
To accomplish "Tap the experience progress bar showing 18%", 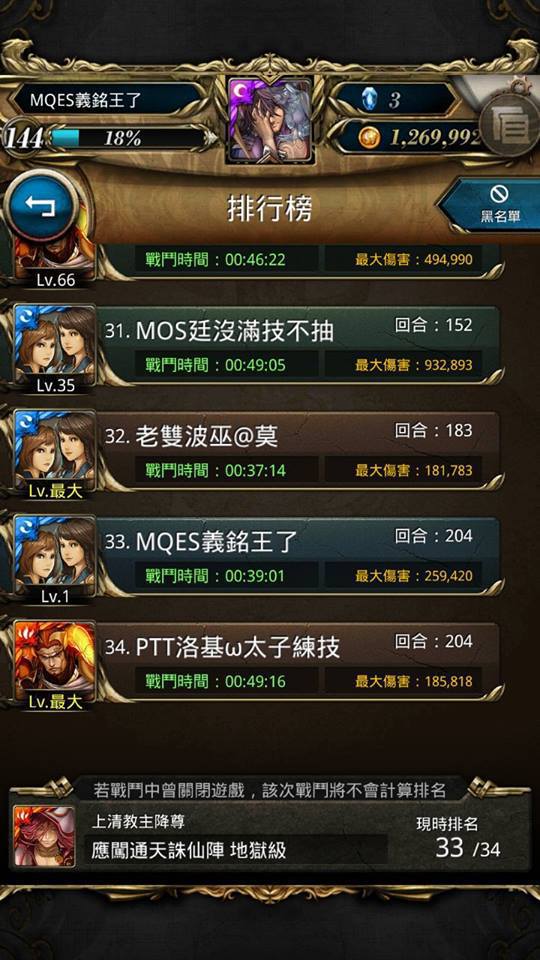I will click(x=127, y=138).
